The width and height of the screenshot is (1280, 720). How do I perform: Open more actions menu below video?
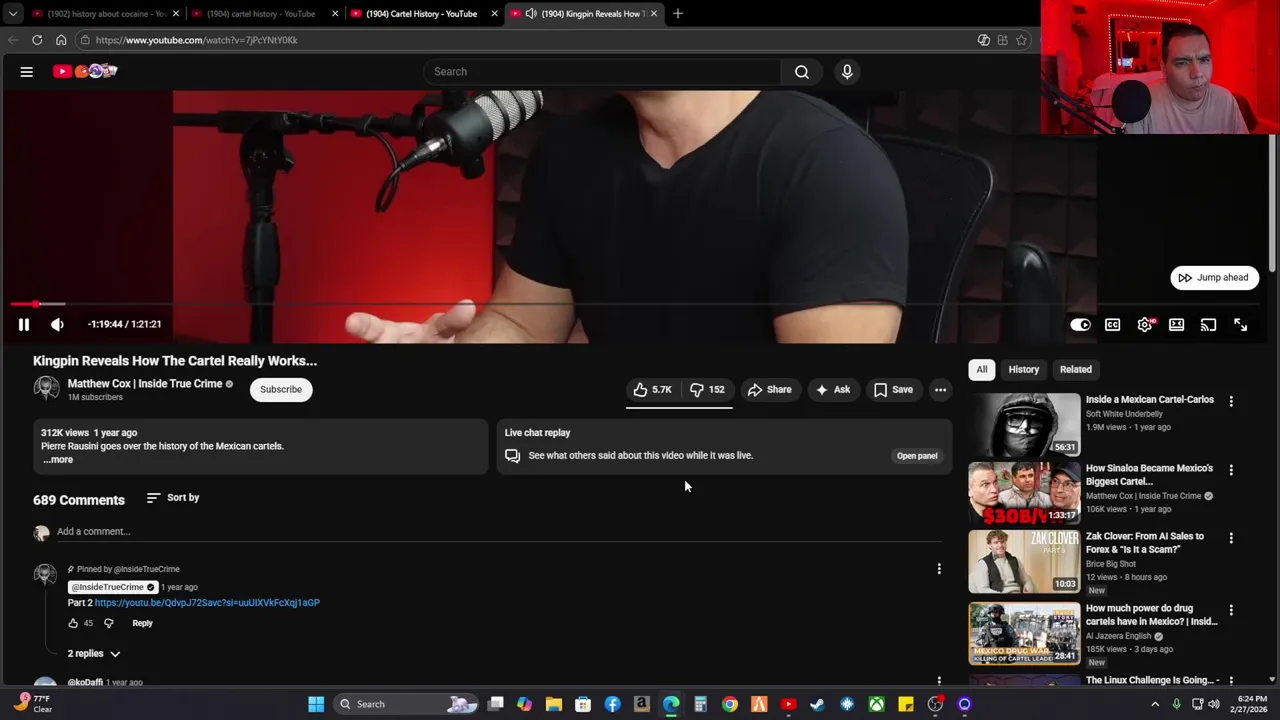(x=940, y=389)
